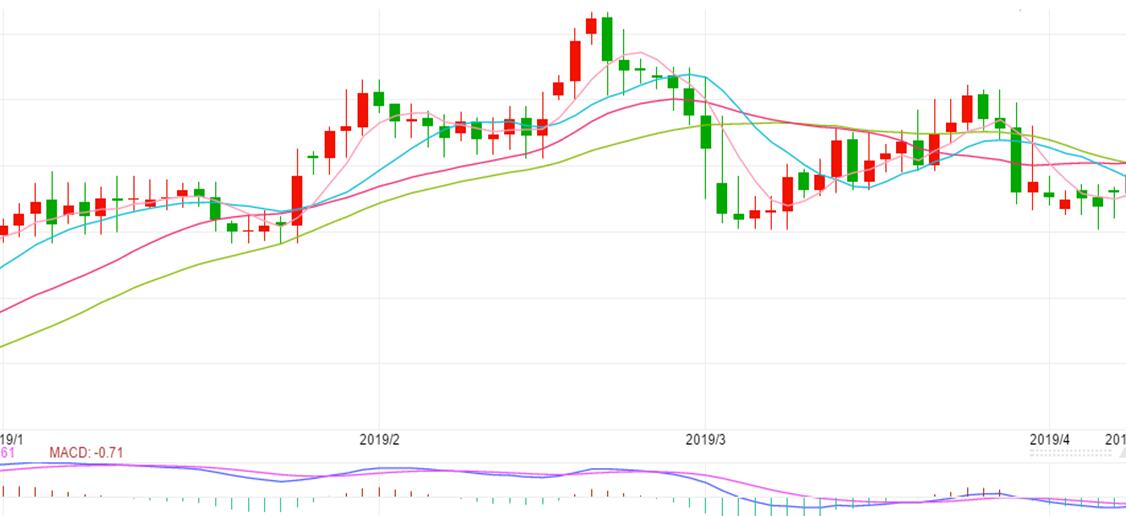Click the partial 2019/1 date label
The image size is (1126, 516).
click(x=12, y=439)
